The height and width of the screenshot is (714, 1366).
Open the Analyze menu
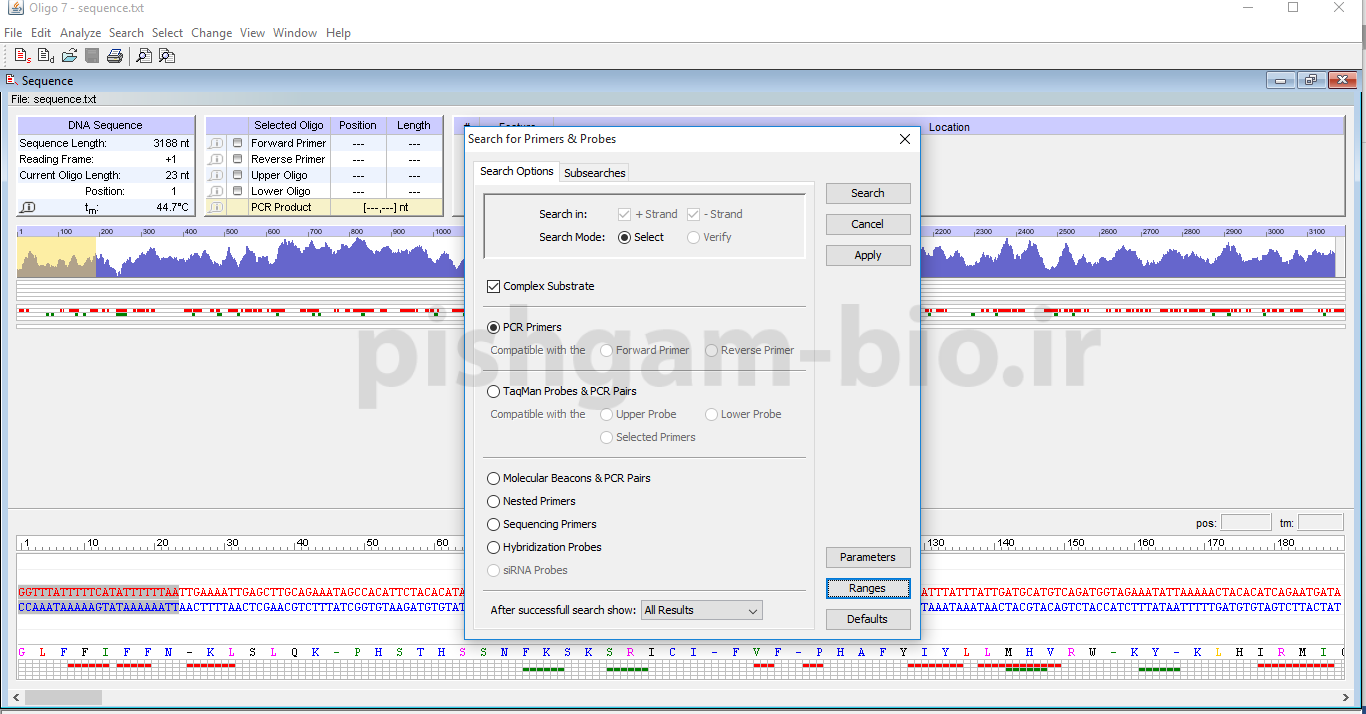click(80, 33)
